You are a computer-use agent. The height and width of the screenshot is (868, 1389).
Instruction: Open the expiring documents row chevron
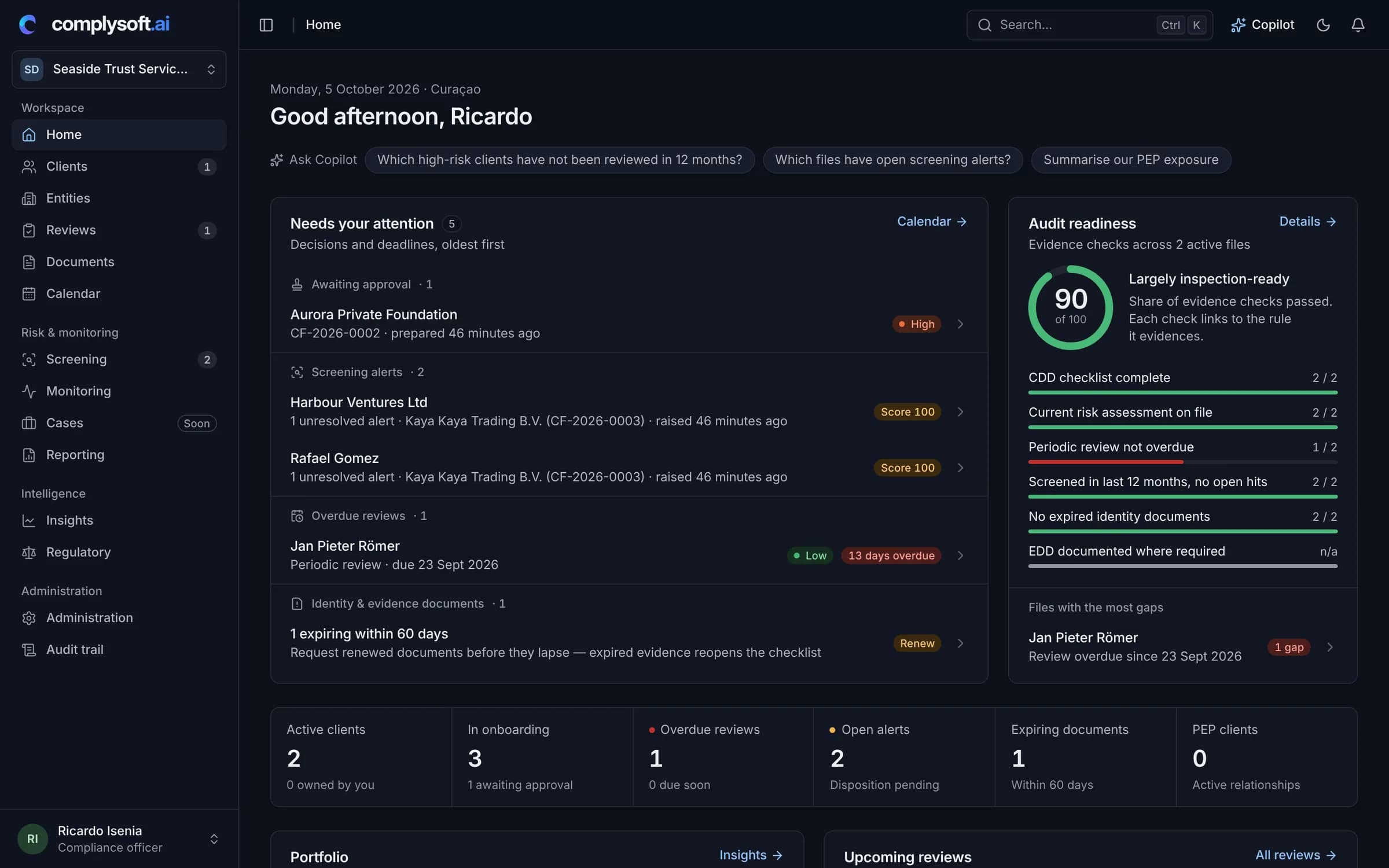click(x=960, y=643)
